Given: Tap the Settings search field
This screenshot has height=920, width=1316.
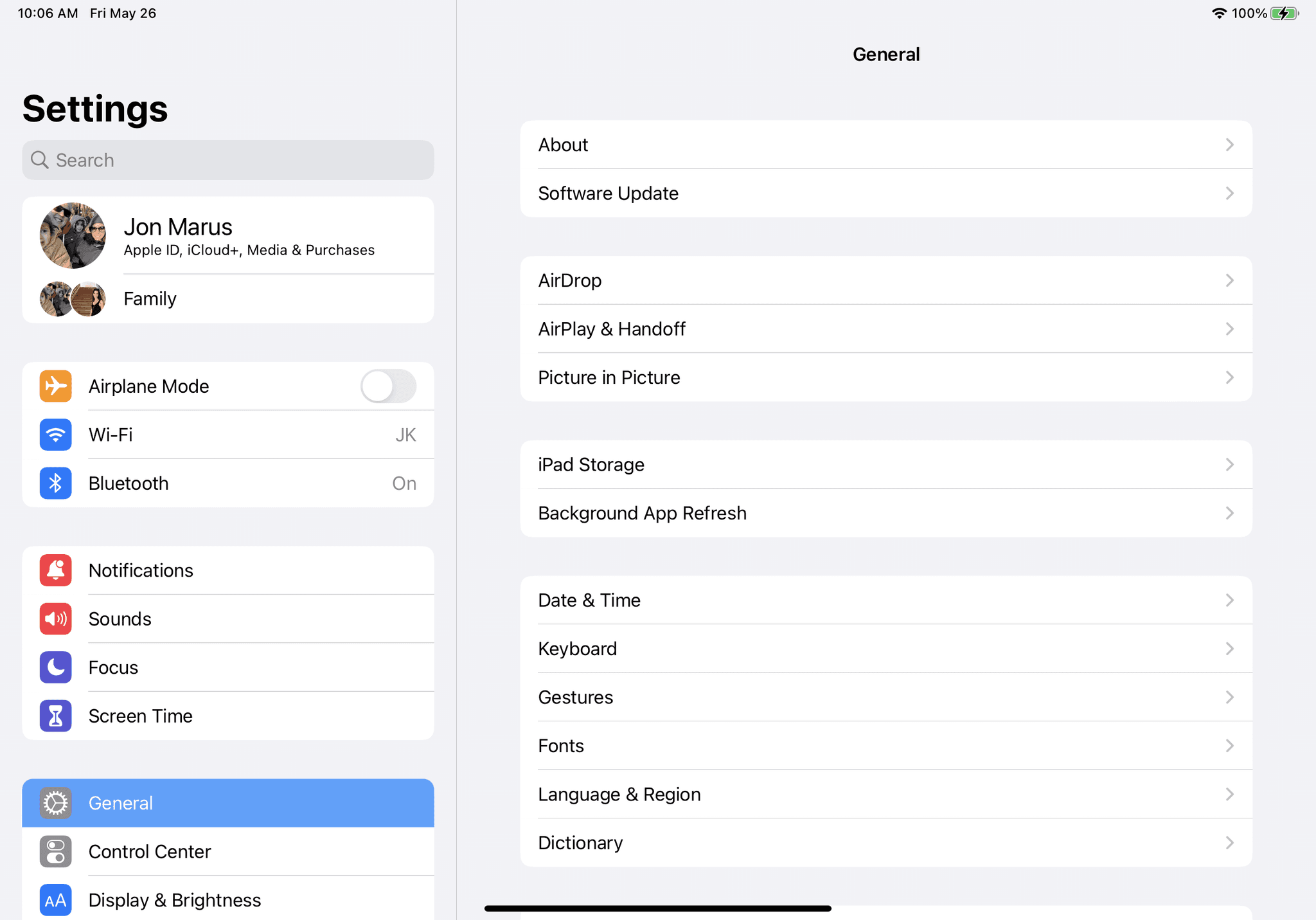Looking at the screenshot, I should 228,160.
